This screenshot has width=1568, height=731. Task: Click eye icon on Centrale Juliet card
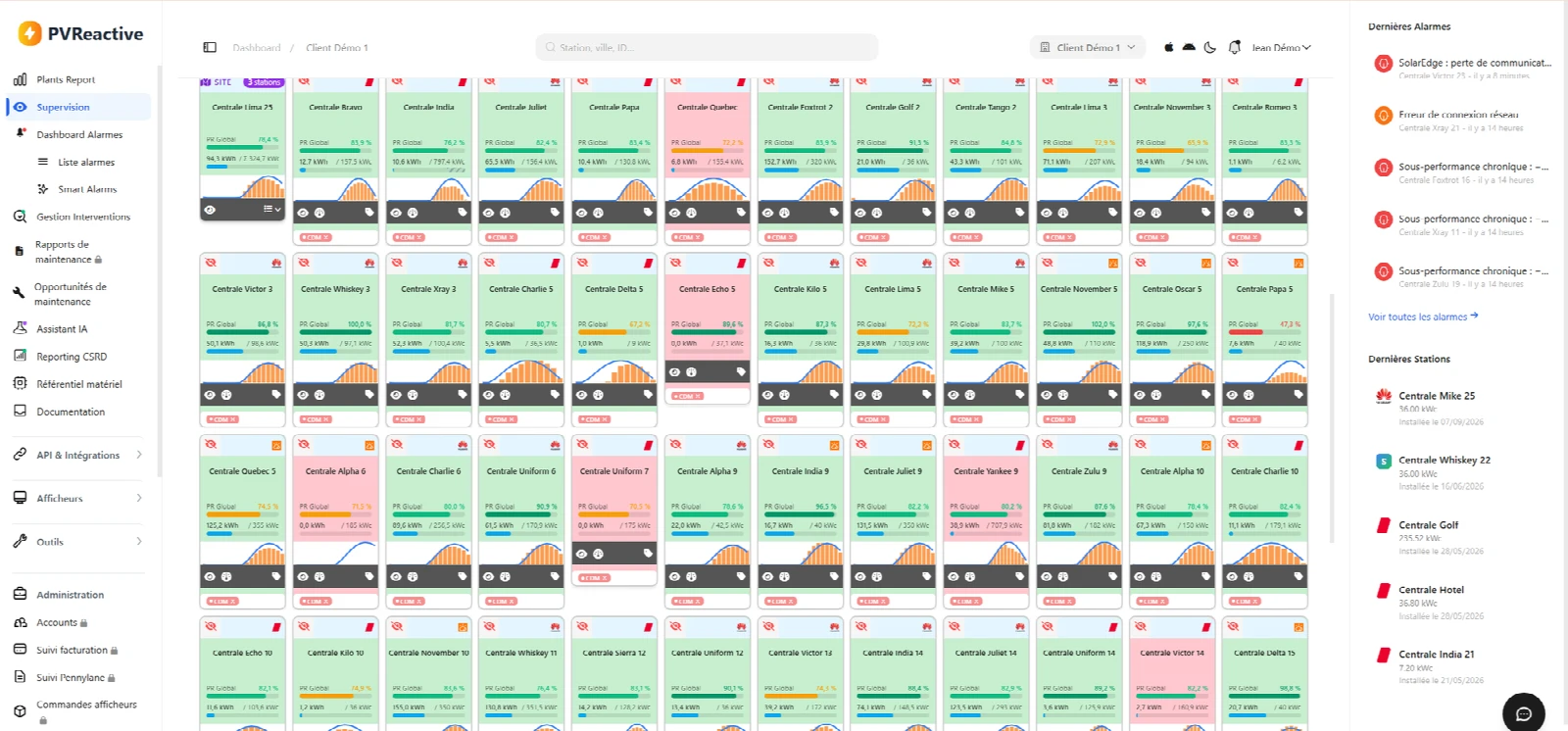point(489,212)
